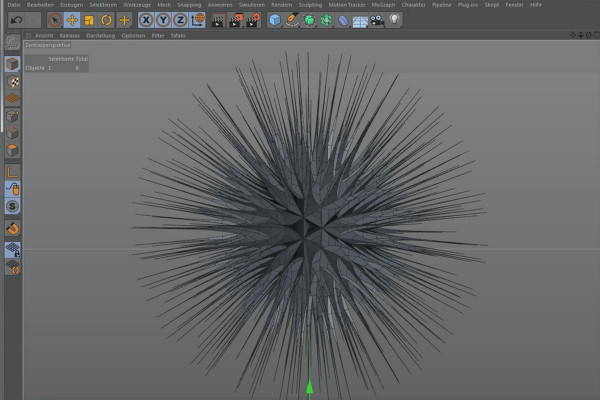Open the spline pen palette
The height and width of the screenshot is (400, 600).
[x=292, y=20]
